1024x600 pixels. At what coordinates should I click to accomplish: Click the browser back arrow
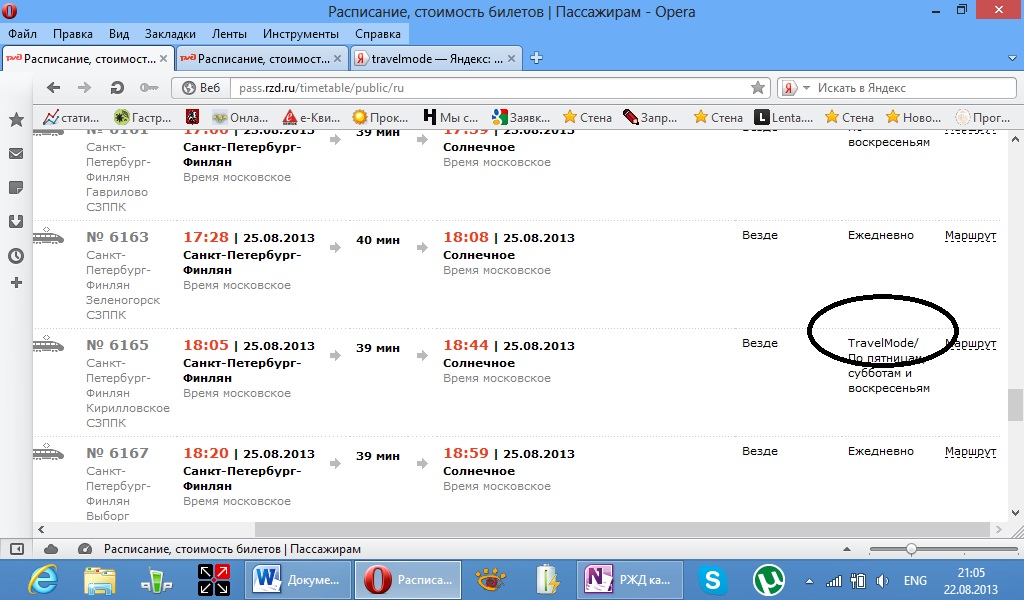pyautogui.click(x=54, y=88)
